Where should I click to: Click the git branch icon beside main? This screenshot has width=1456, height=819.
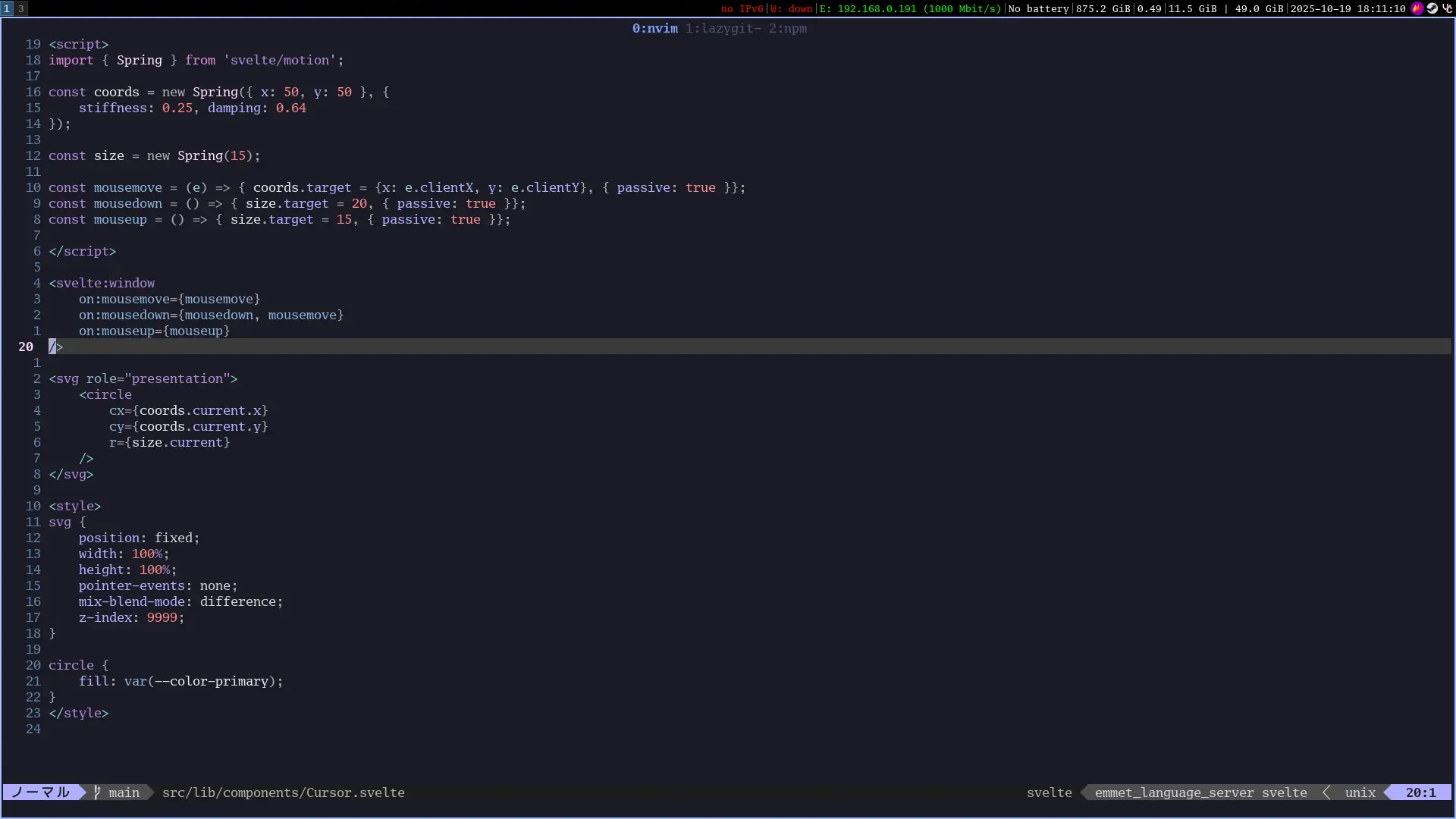point(97,792)
